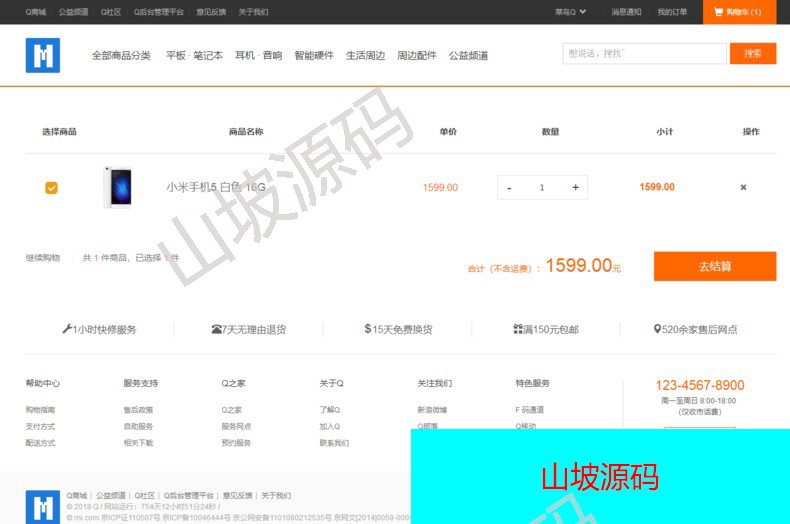Click Q社区 in the footer links
Image resolution: width=790 pixels, height=524 pixels.
click(x=145, y=496)
